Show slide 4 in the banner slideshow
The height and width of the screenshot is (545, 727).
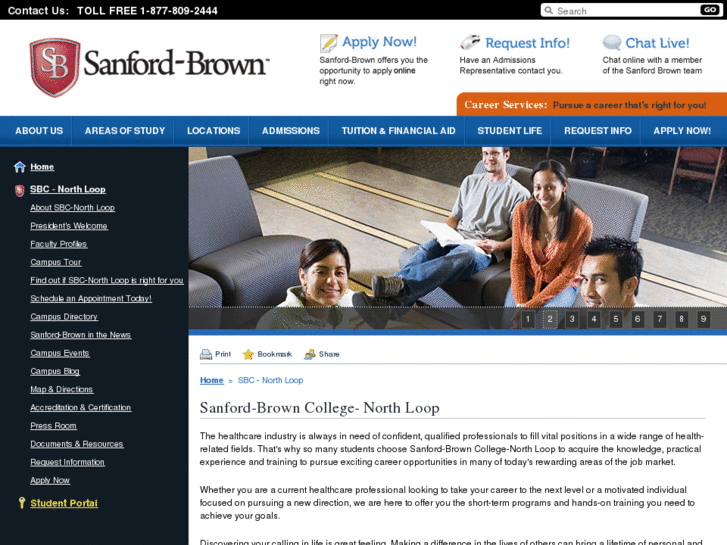(x=594, y=319)
